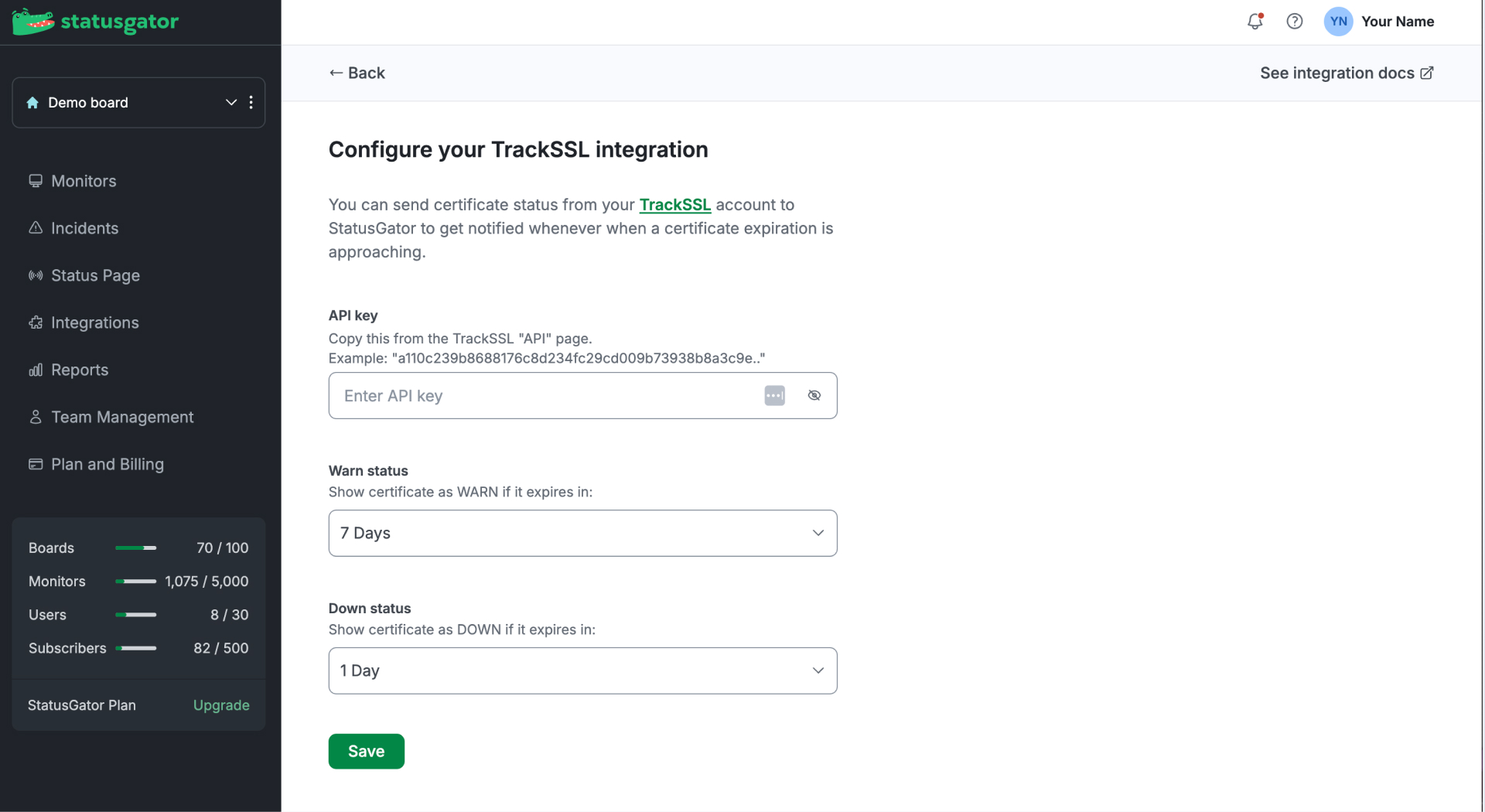Image resolution: width=1485 pixels, height=812 pixels.
Task: Click the Integrations puzzle icon
Action: (x=36, y=322)
